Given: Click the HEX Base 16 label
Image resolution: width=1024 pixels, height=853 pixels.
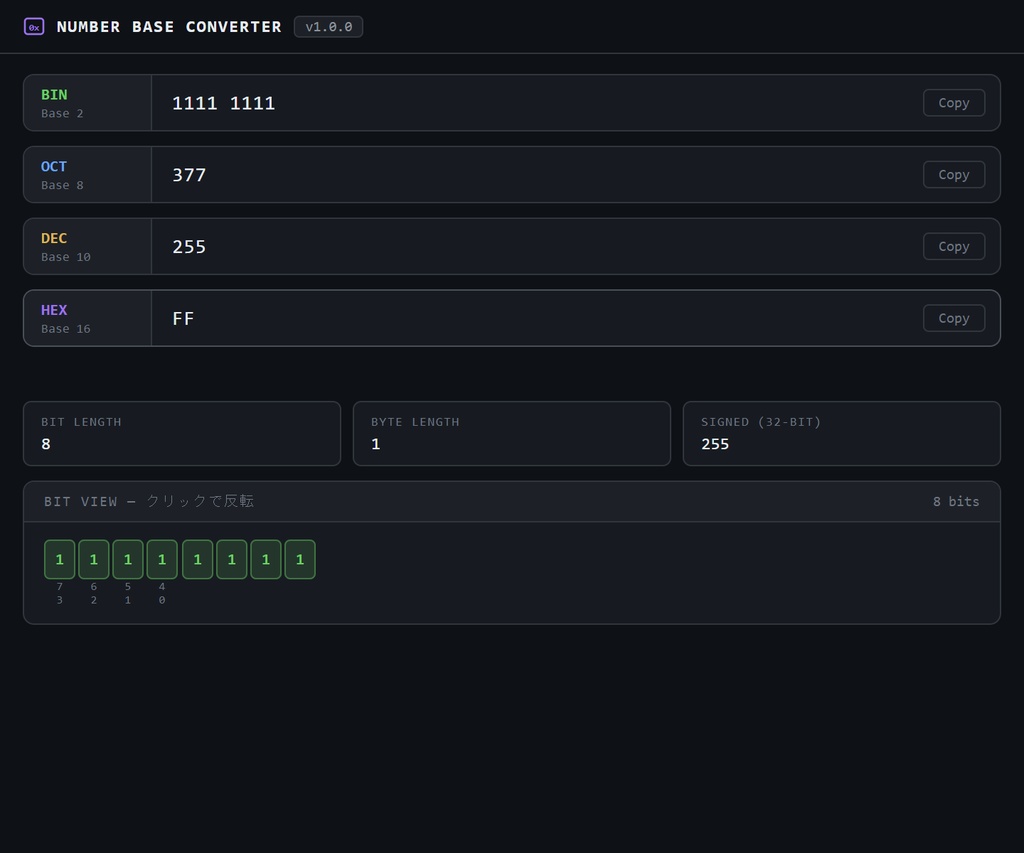Looking at the screenshot, I should point(88,318).
